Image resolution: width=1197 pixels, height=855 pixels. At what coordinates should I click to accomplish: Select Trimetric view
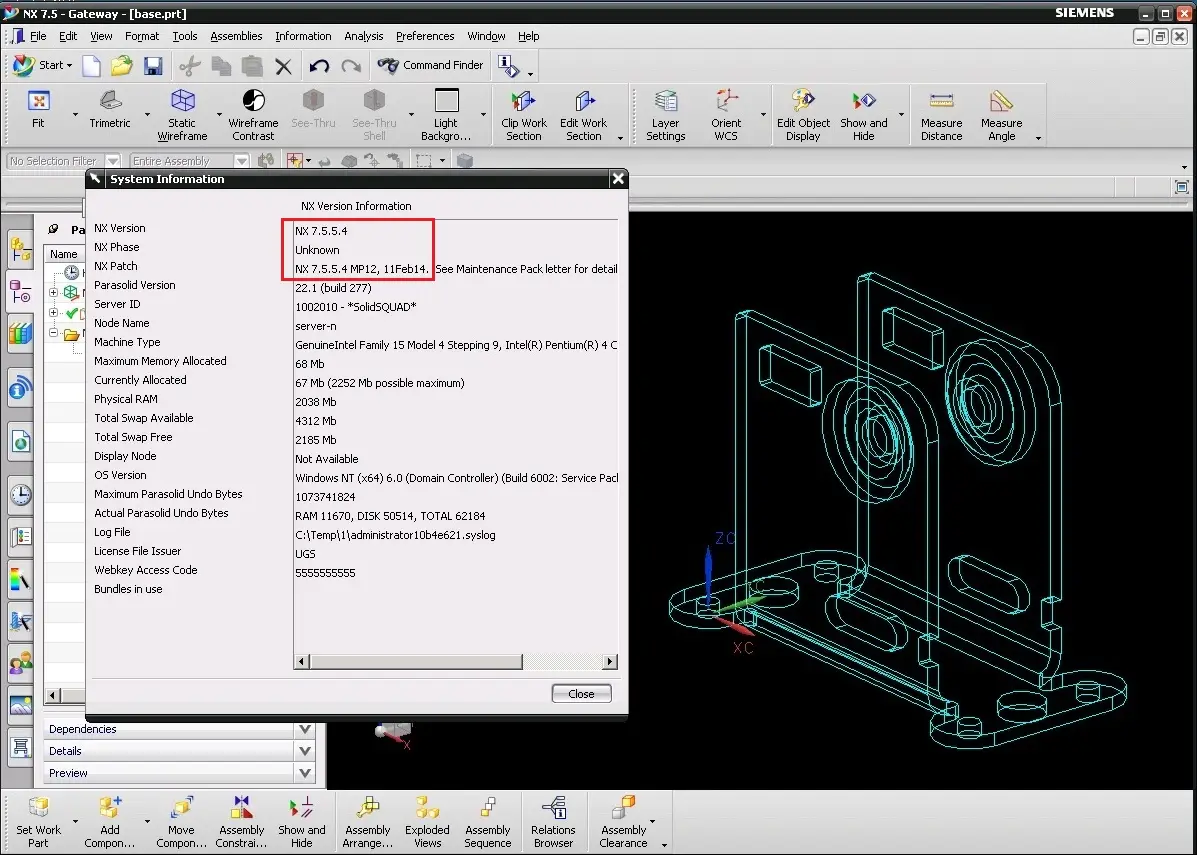[110, 109]
